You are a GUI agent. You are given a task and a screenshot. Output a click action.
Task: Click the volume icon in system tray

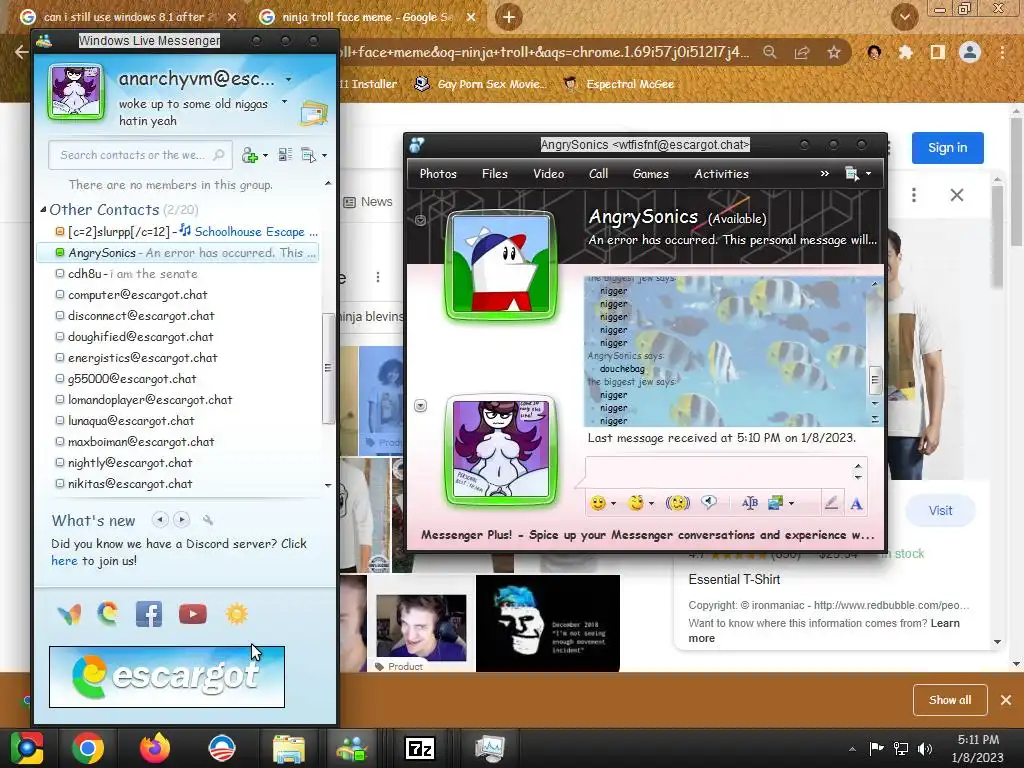pyautogui.click(x=925, y=749)
